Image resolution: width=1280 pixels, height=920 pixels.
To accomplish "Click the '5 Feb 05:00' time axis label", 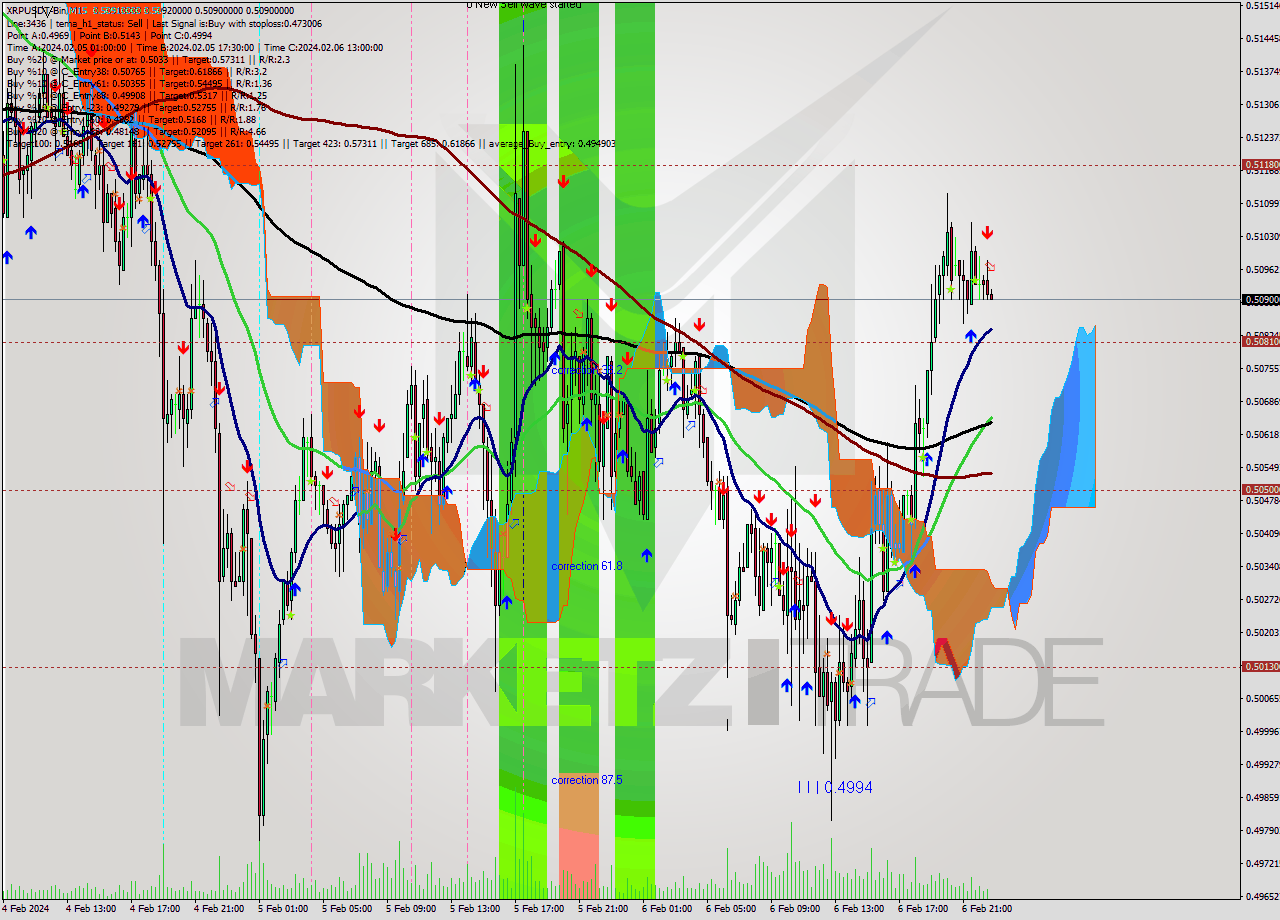I will [347, 909].
